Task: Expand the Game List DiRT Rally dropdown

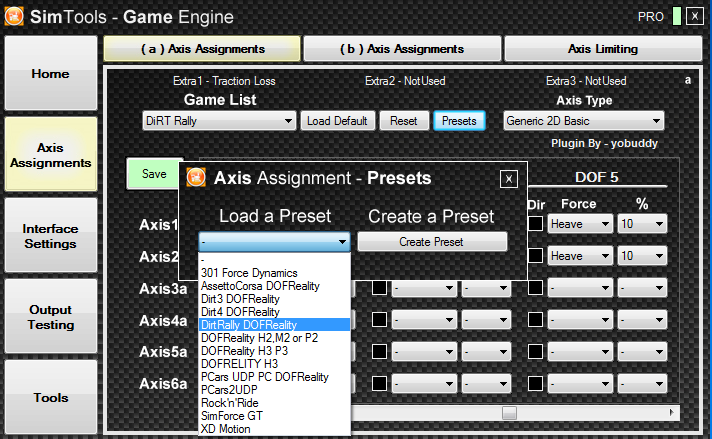Action: [x=219, y=121]
